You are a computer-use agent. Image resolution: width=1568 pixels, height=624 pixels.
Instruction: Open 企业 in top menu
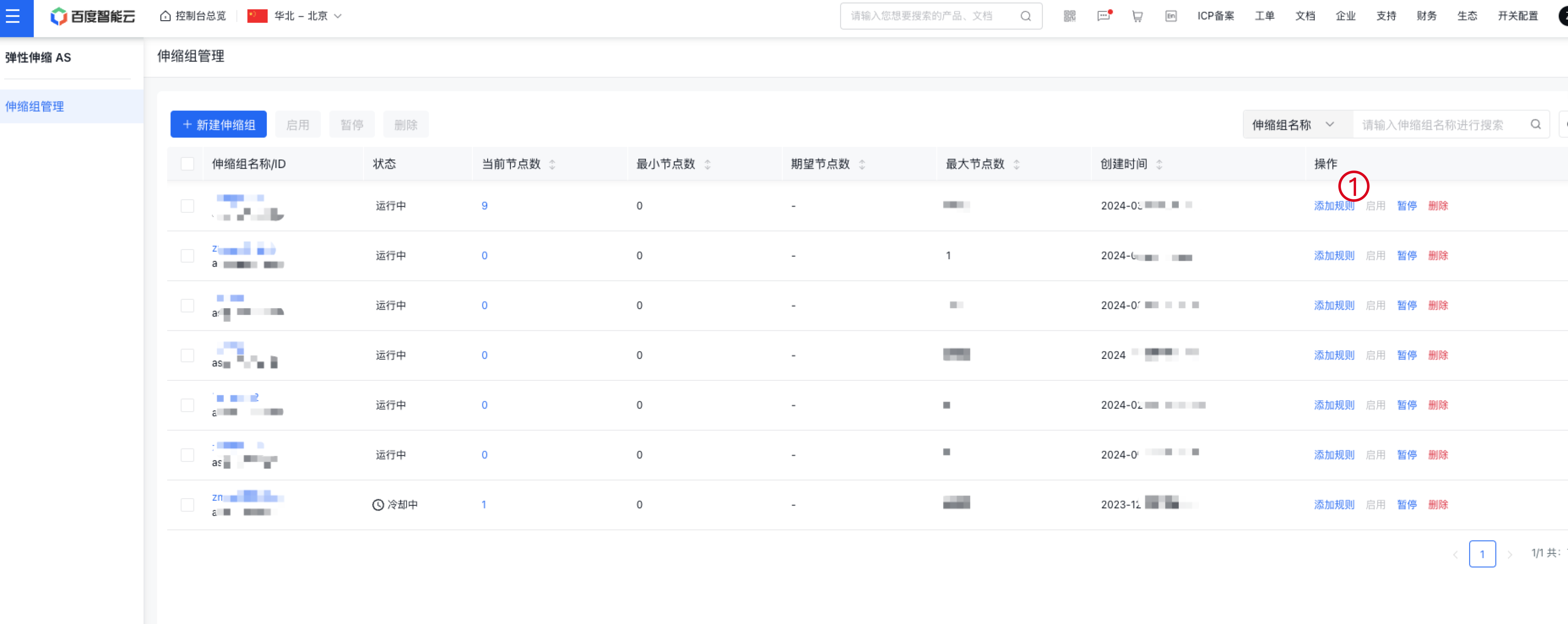tap(1345, 16)
